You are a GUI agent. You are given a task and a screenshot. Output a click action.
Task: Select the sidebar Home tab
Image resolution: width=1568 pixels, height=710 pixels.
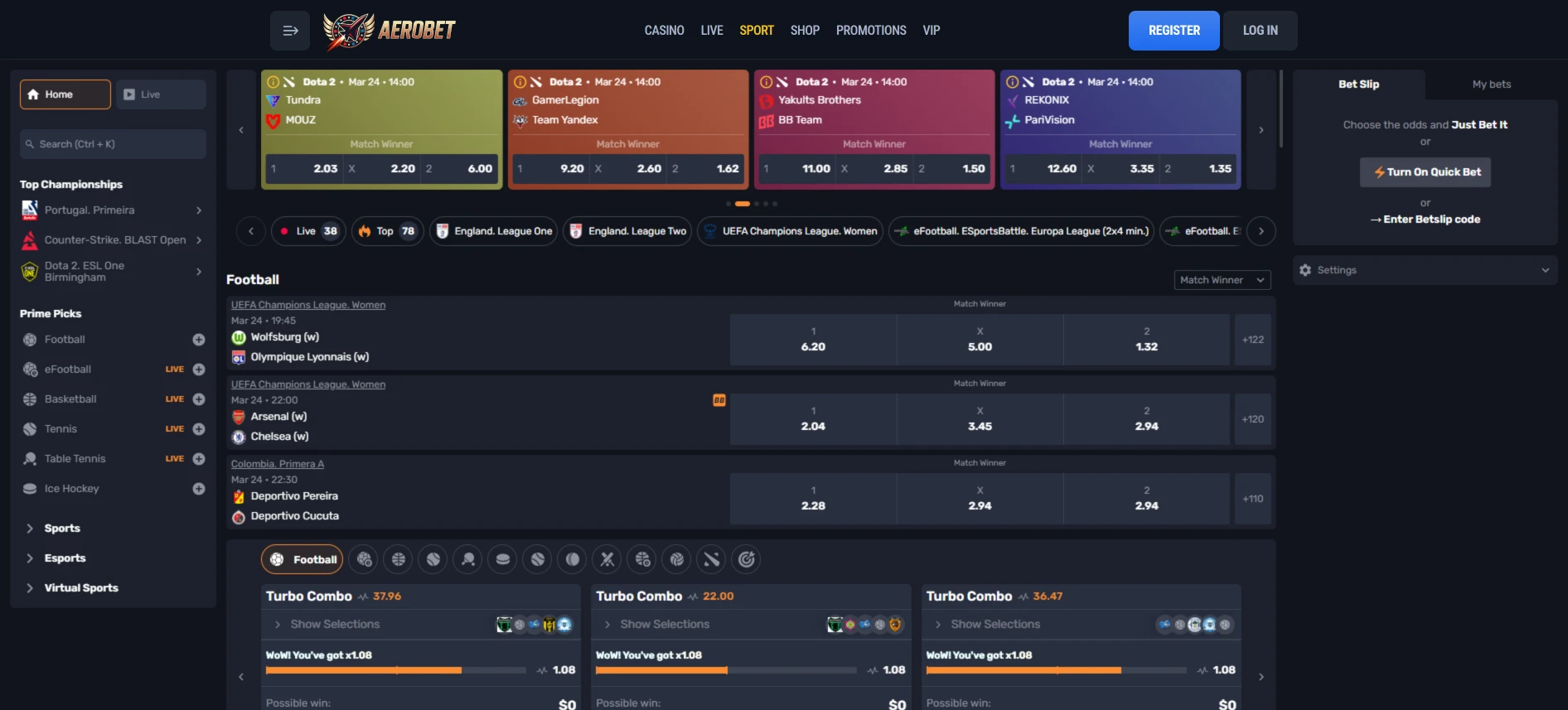click(x=65, y=94)
